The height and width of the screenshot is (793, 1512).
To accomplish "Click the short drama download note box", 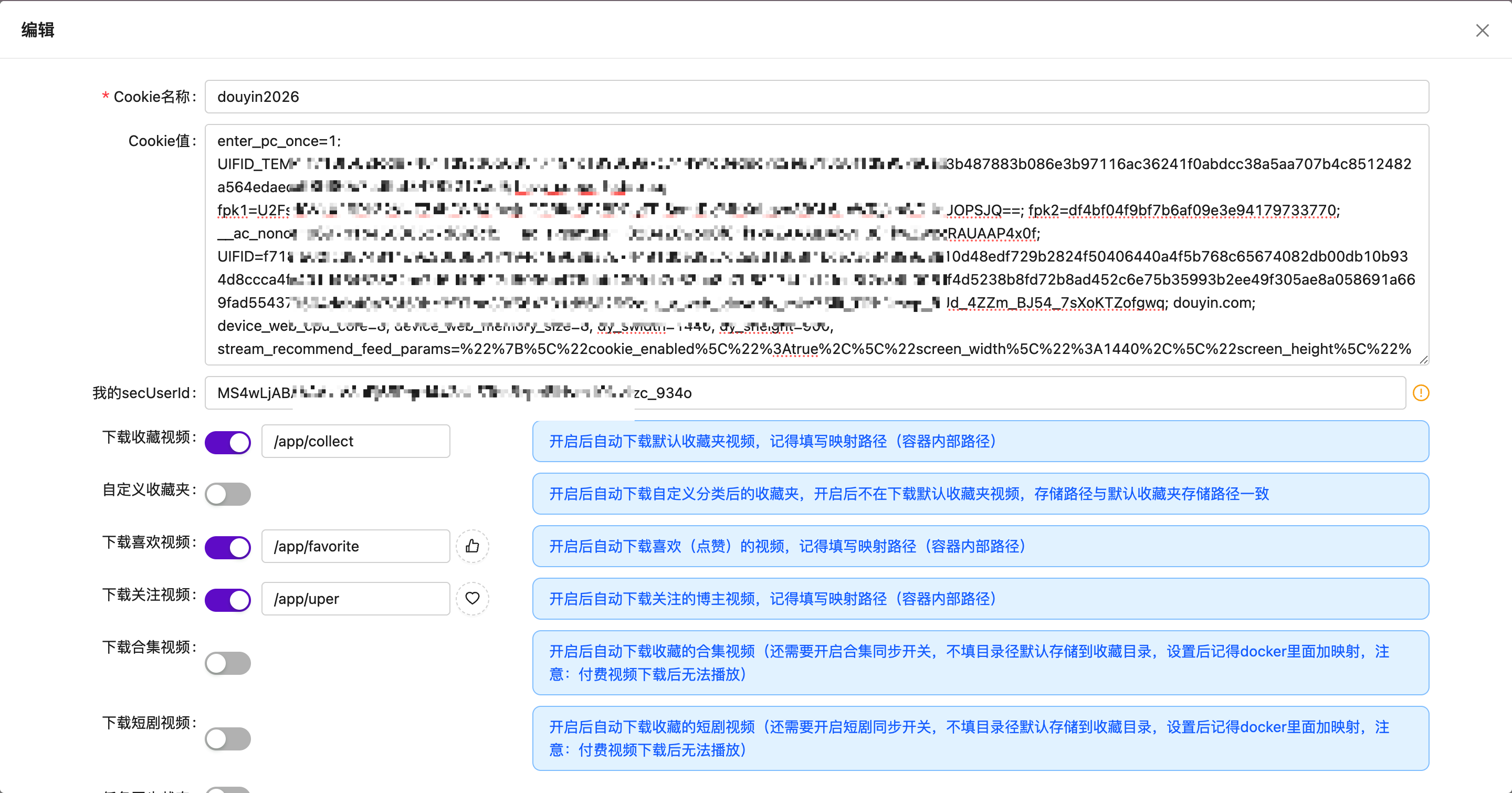I will (x=980, y=738).
